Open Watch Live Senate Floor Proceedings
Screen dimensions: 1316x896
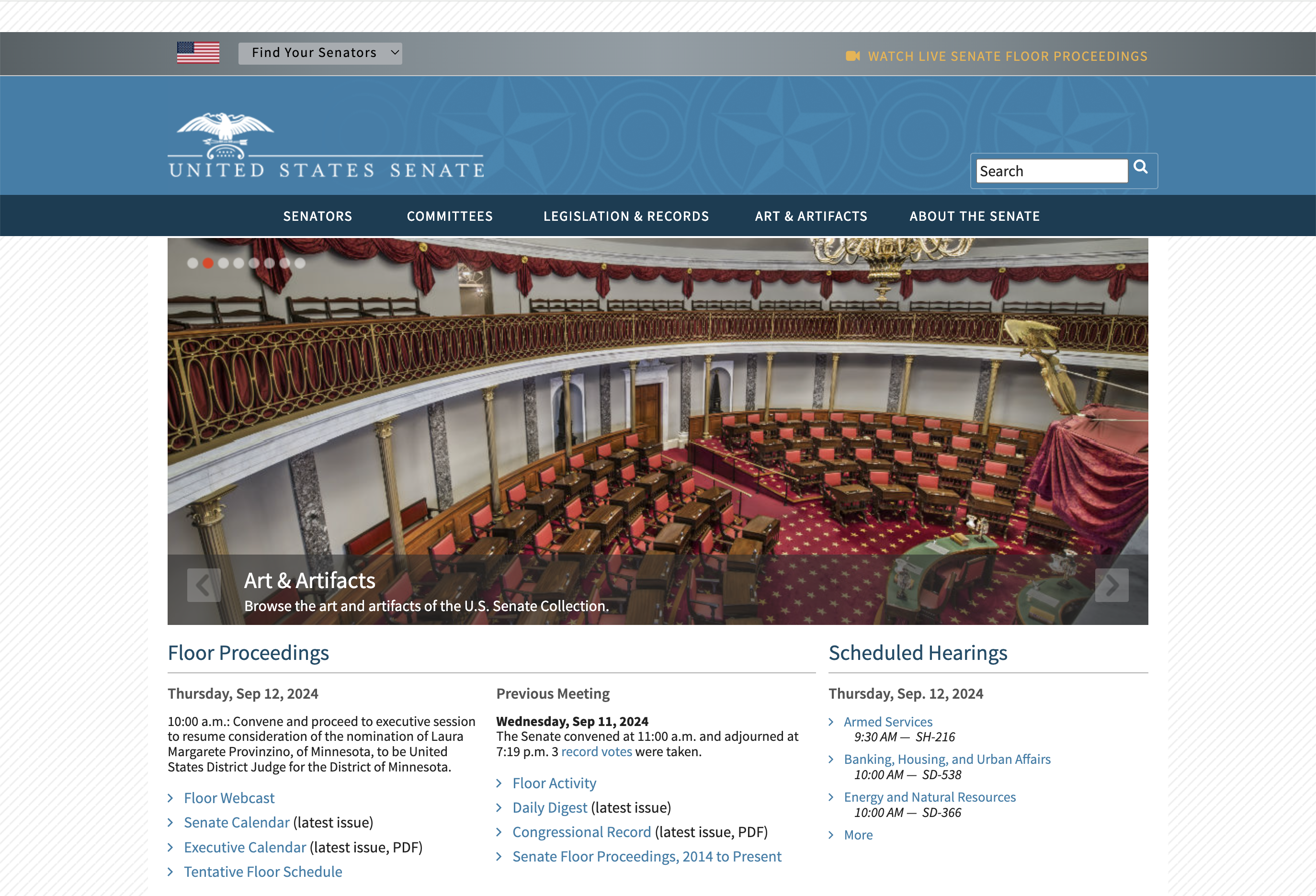point(1008,56)
